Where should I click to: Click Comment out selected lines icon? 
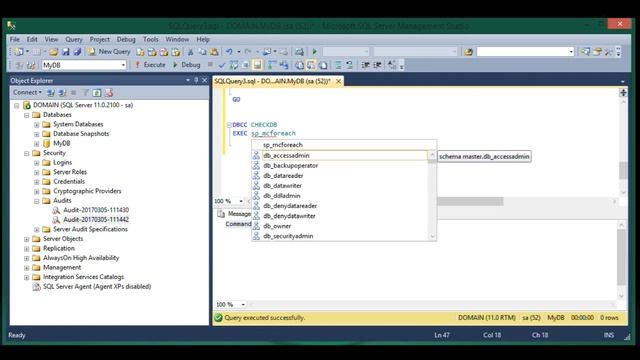point(338,65)
